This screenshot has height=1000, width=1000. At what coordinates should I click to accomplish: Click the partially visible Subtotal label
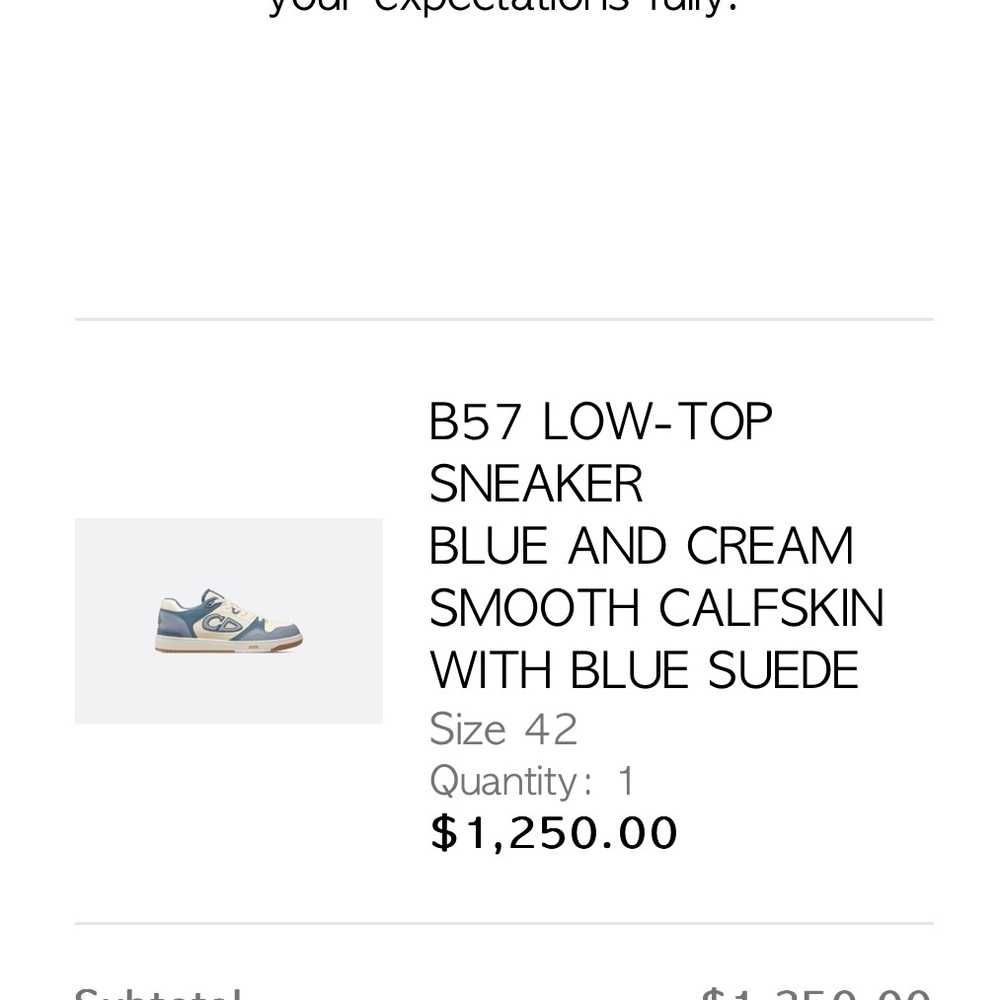pyautogui.click(x=158, y=993)
